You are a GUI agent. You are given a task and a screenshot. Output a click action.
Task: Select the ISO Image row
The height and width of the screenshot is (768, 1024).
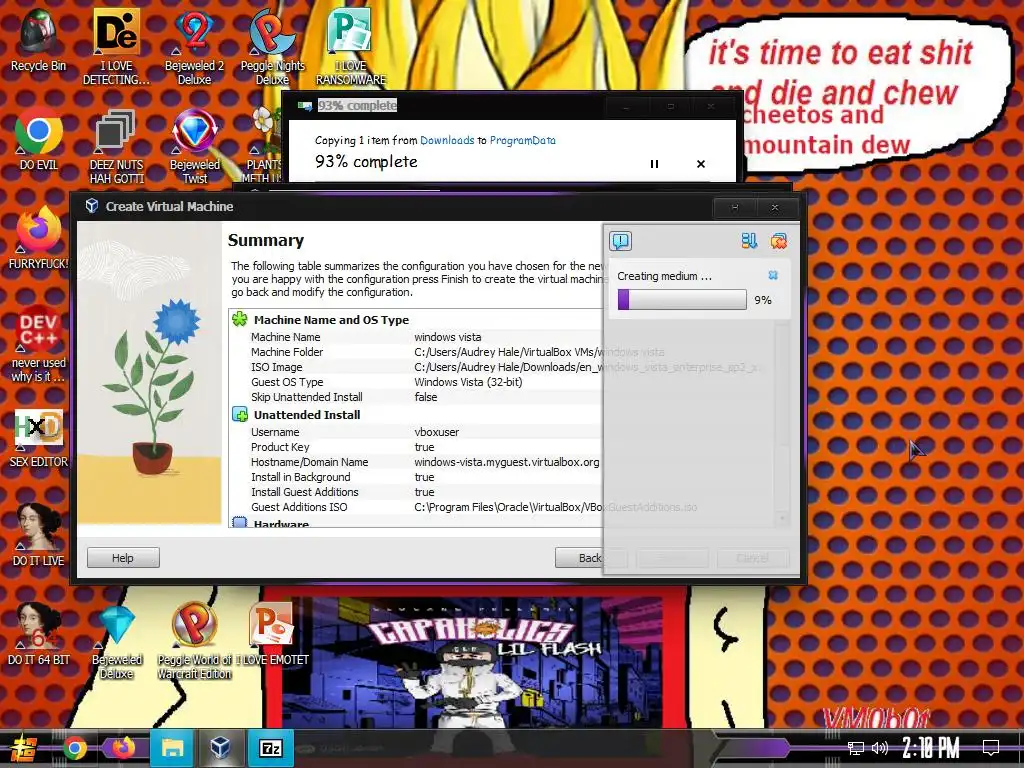point(417,367)
